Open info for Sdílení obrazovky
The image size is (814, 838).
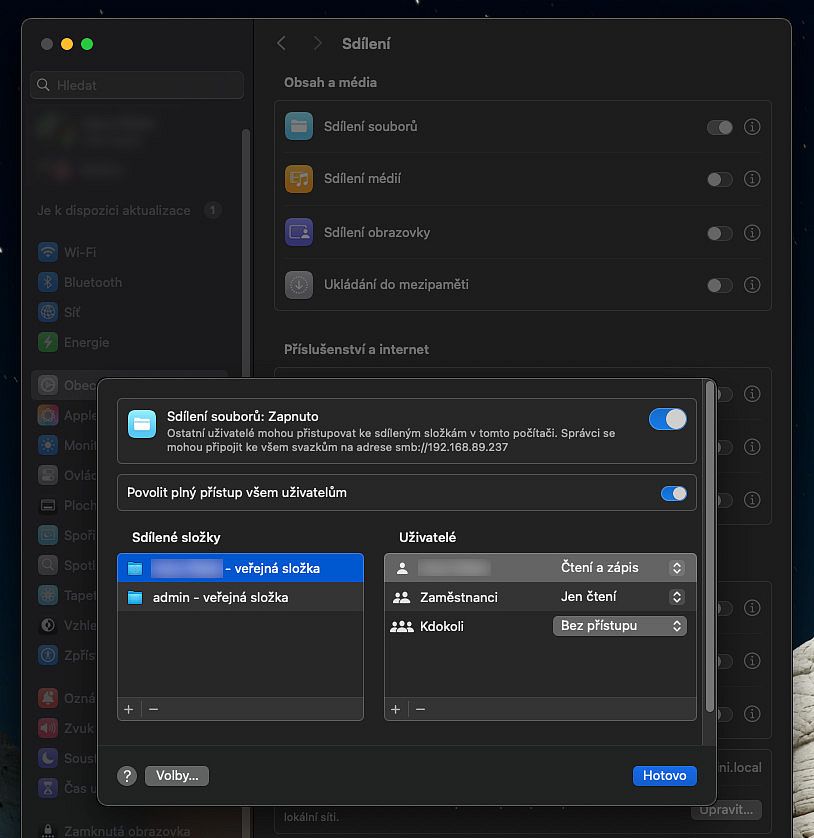[752, 233]
